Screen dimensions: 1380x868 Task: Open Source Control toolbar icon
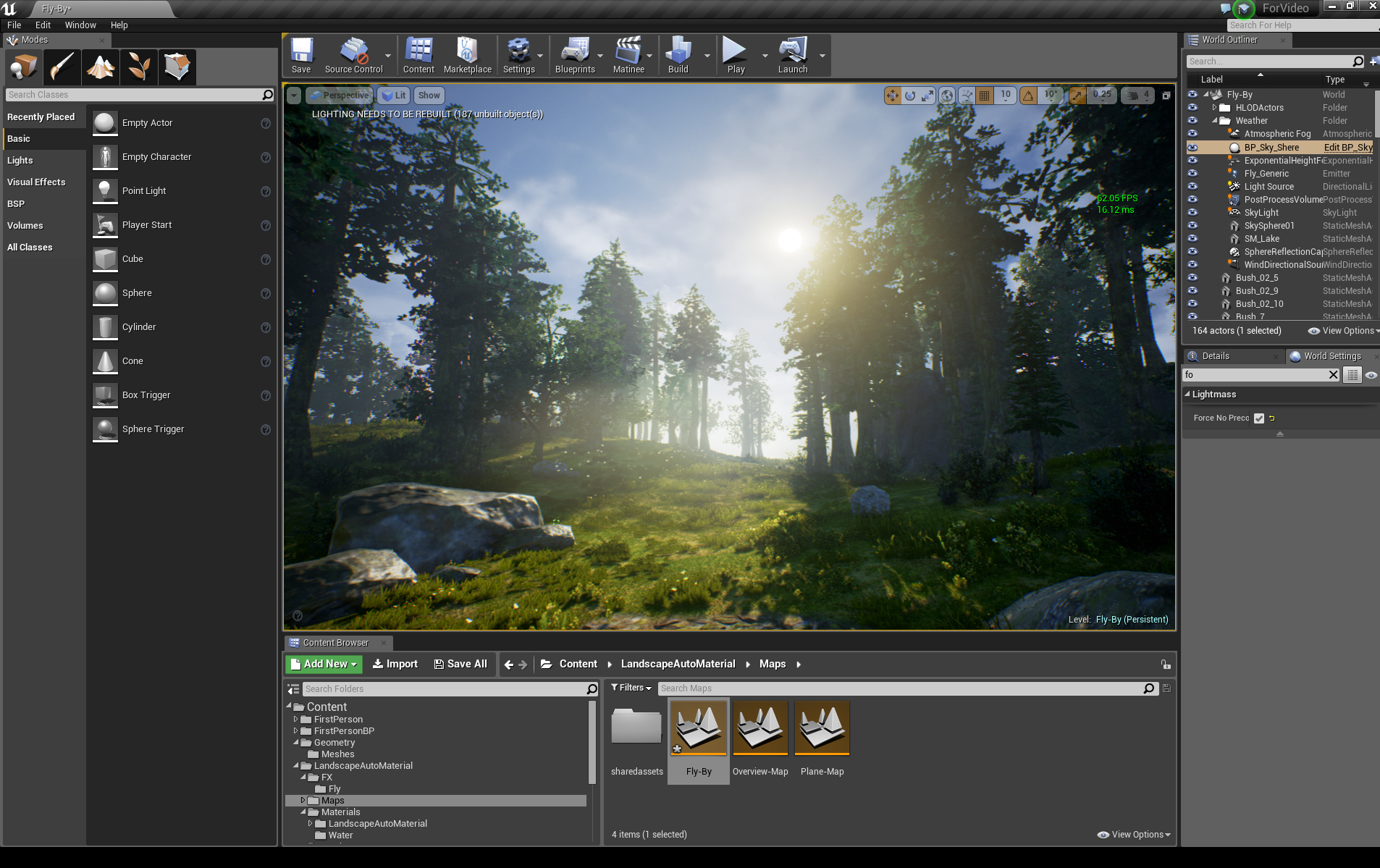point(353,56)
